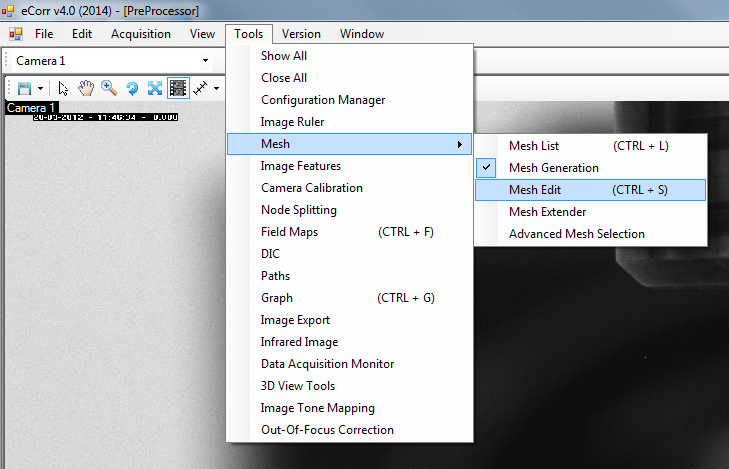Click the fit-to-window blue arrows icon
The height and width of the screenshot is (469, 729).
pyautogui.click(x=155, y=88)
